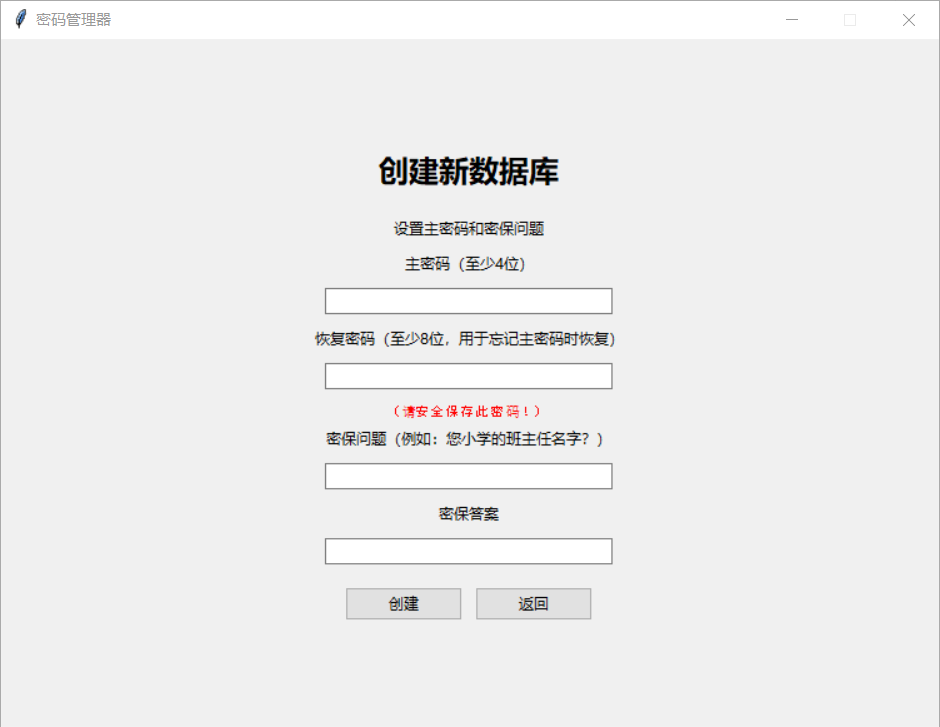Click the red 请安全保存此密码 warning
Viewport: 940px width, 727px height.
(468, 411)
